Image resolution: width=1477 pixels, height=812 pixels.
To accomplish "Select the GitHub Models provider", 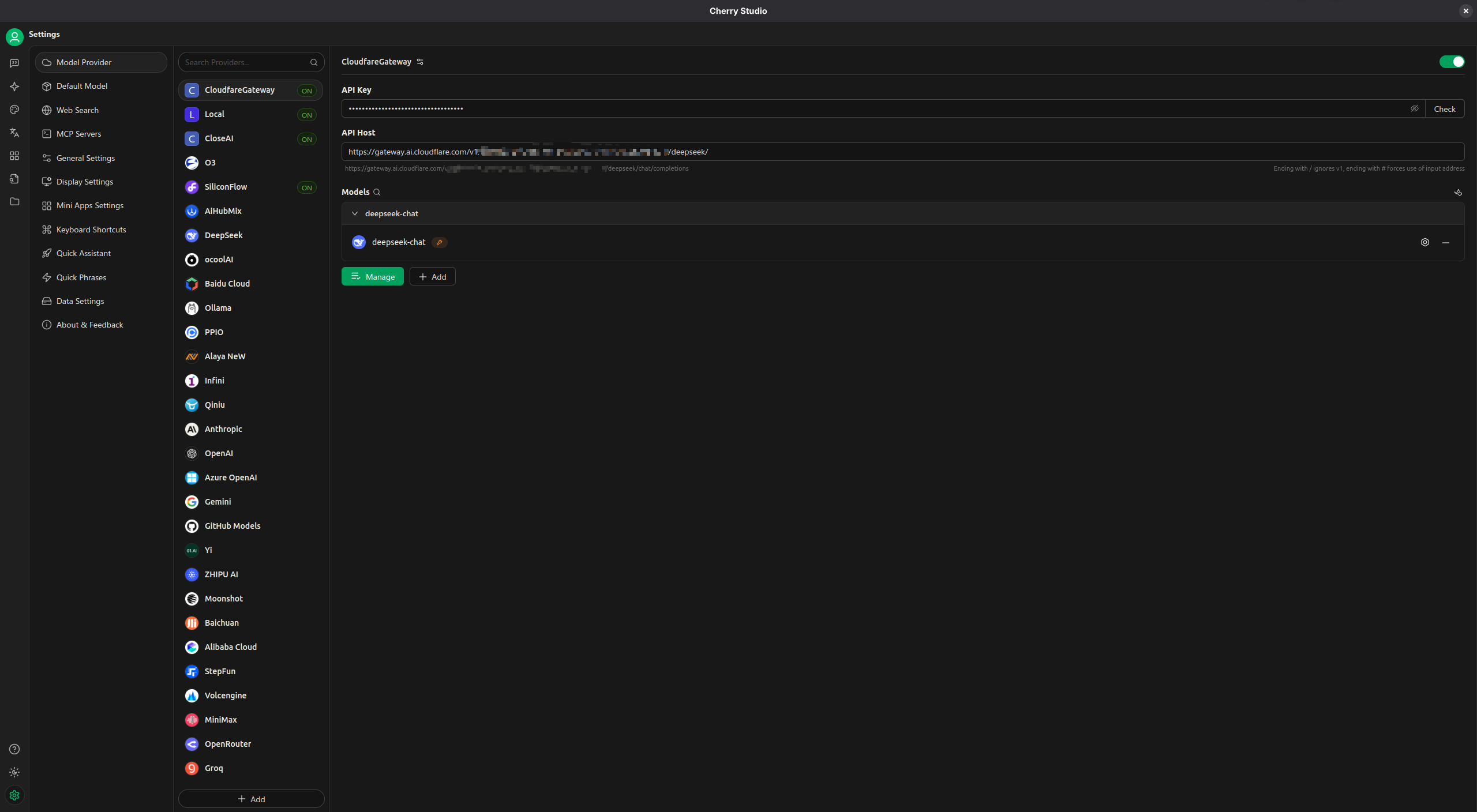I will [250, 526].
